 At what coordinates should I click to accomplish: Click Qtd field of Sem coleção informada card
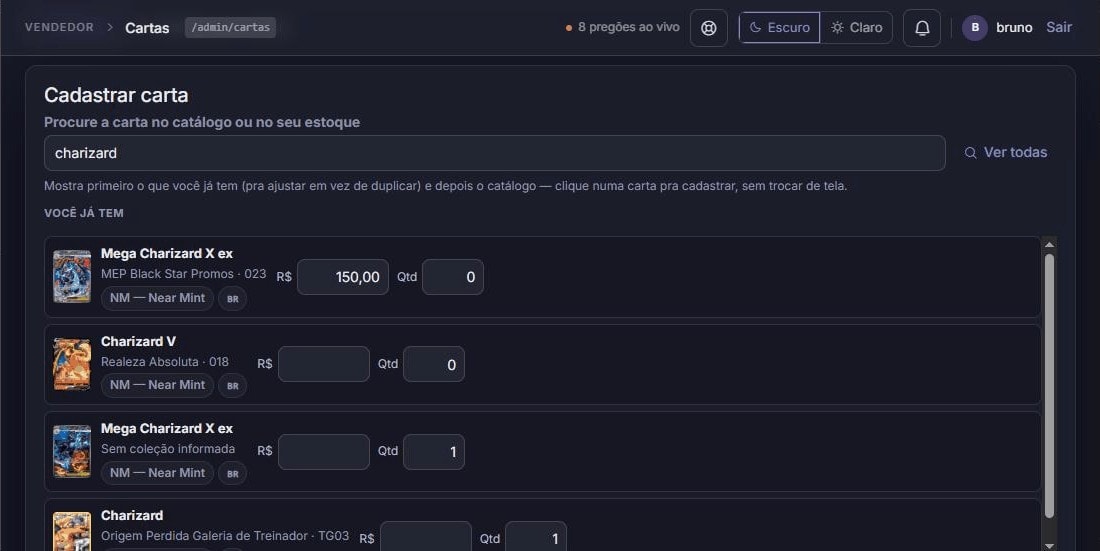(434, 451)
